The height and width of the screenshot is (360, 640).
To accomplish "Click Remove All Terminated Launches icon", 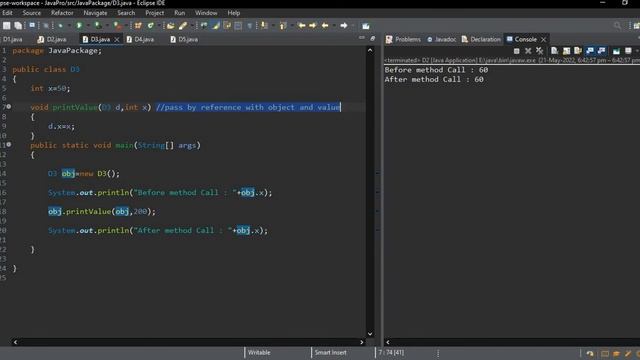I will 540,51.
